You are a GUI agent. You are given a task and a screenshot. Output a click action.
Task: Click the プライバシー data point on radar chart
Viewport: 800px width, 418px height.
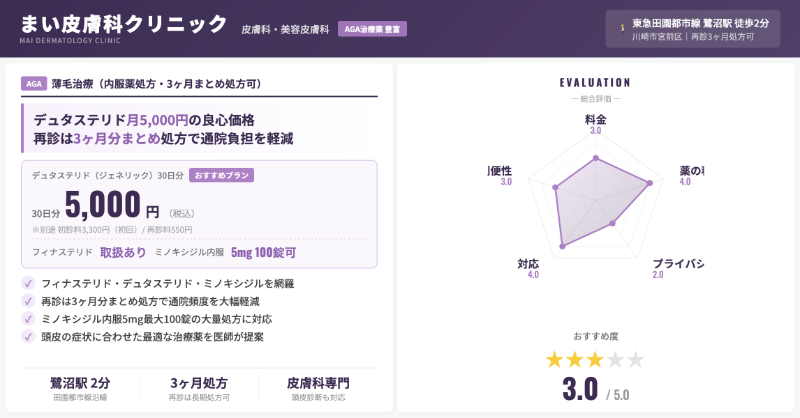[614, 223]
